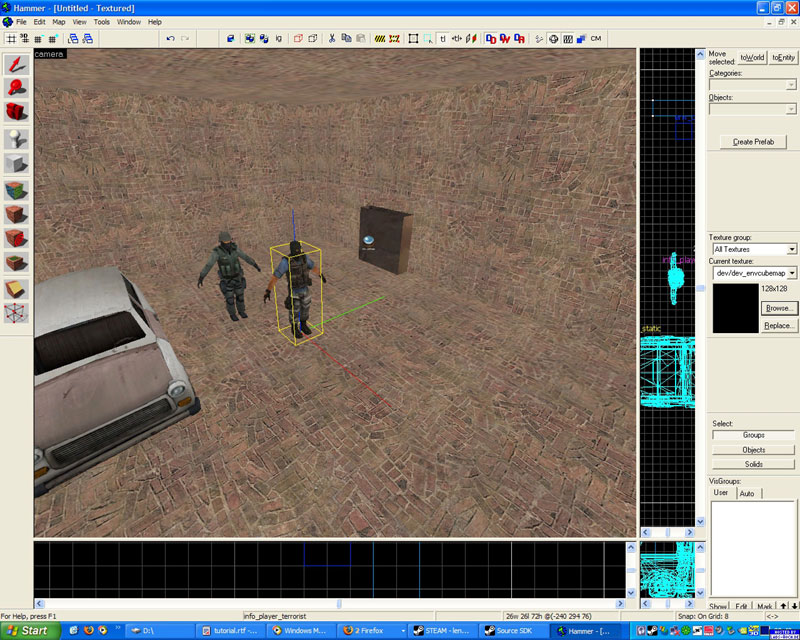Select the Apply Decals tool icon
800x640 pixels.
coord(16,238)
